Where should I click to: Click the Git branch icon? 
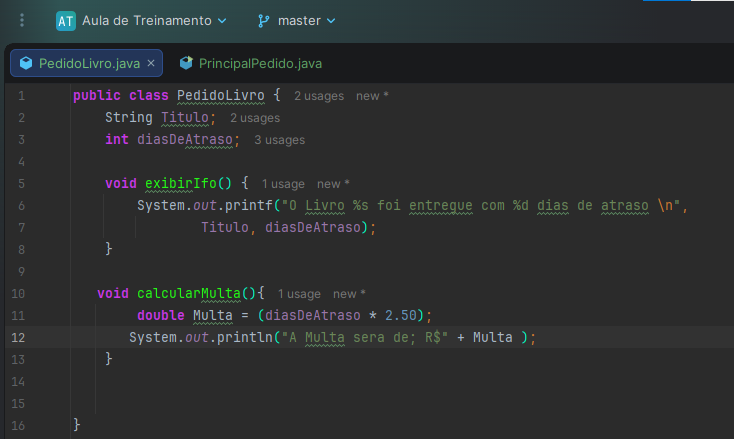(264, 21)
